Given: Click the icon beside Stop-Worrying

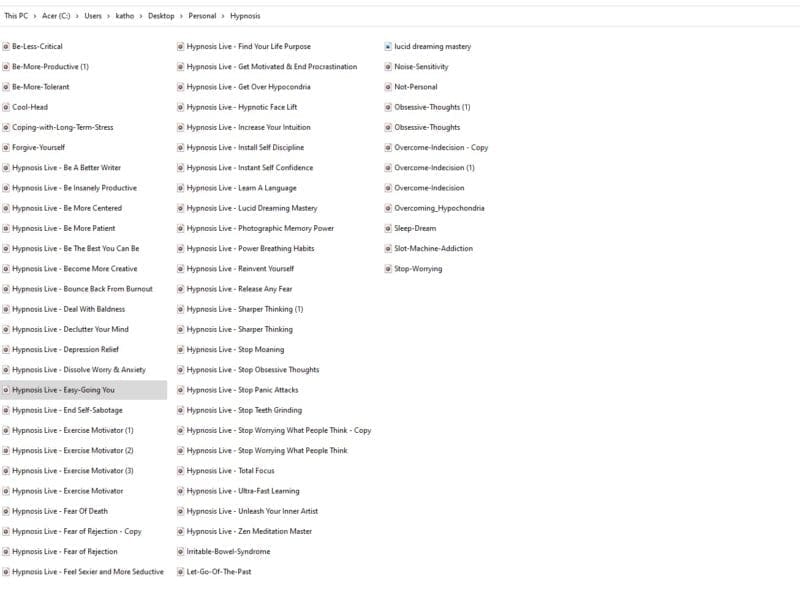Looking at the screenshot, I should (x=388, y=268).
